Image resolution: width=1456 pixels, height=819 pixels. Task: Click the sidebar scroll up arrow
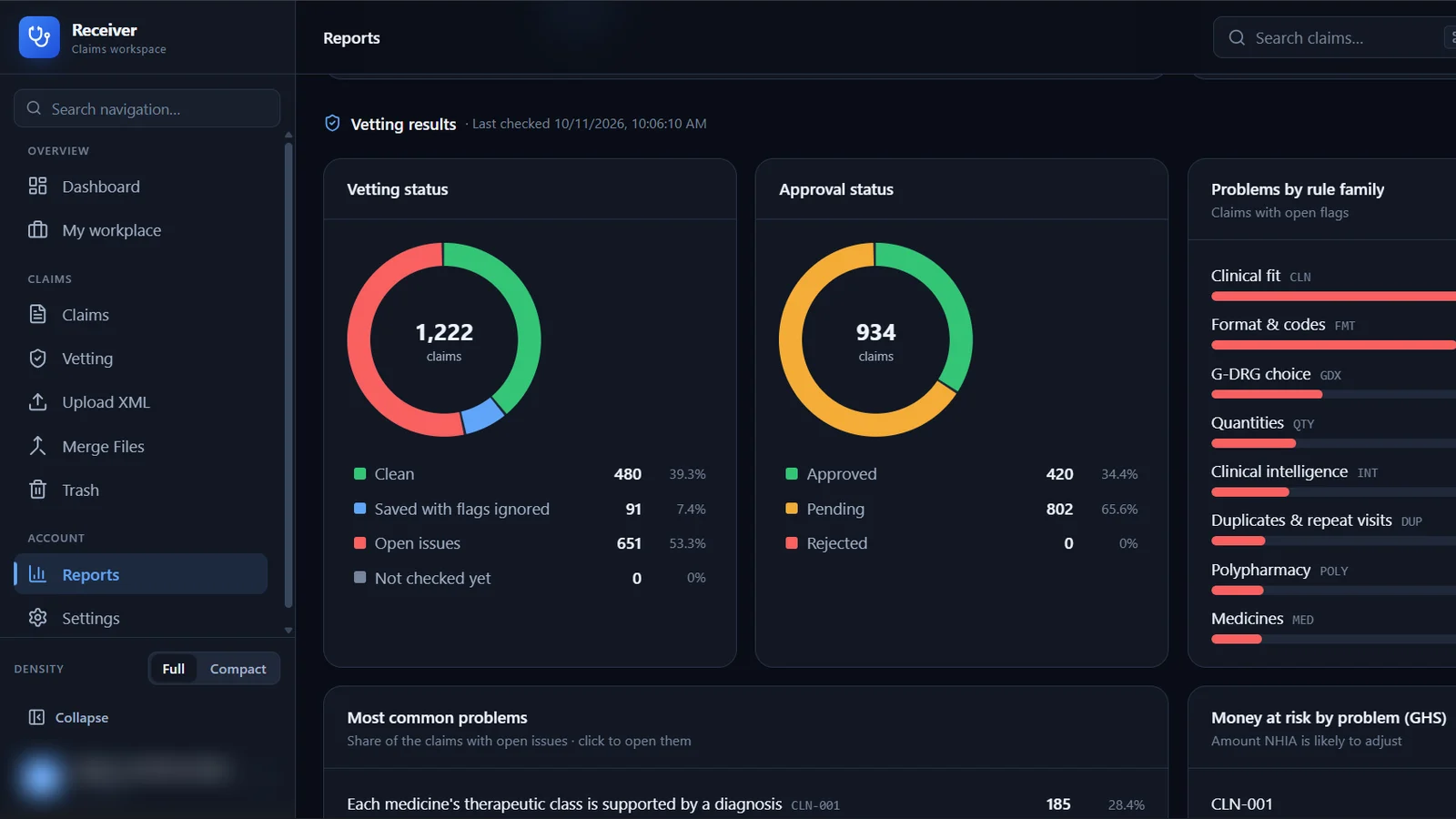pyautogui.click(x=288, y=135)
